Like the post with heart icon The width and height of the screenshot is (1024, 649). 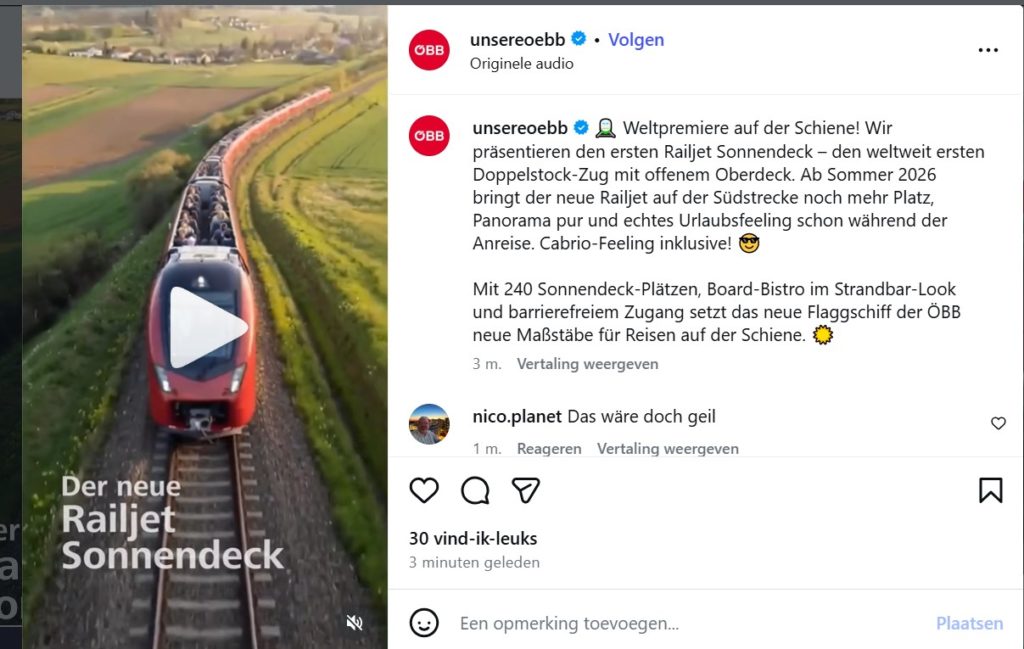pyautogui.click(x=424, y=490)
